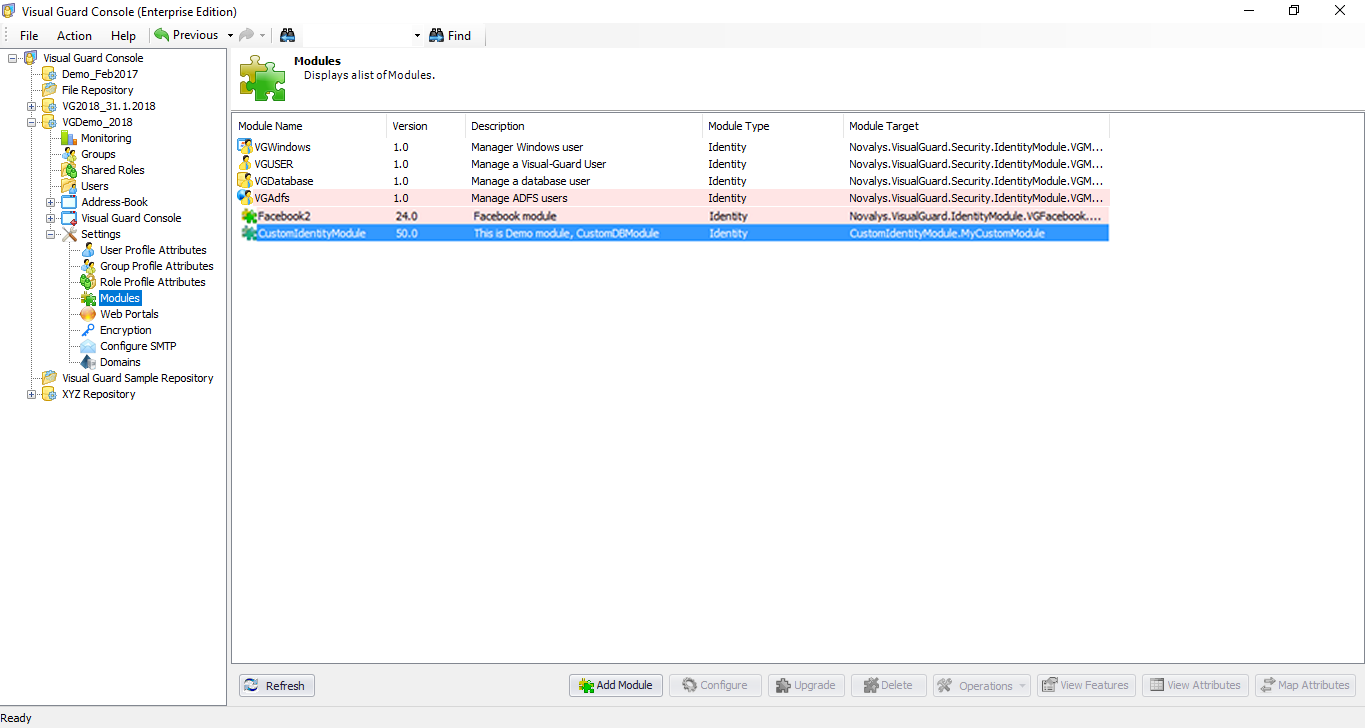Expand the XYZ Repository node
This screenshot has width=1365, height=728.
click(x=31, y=394)
